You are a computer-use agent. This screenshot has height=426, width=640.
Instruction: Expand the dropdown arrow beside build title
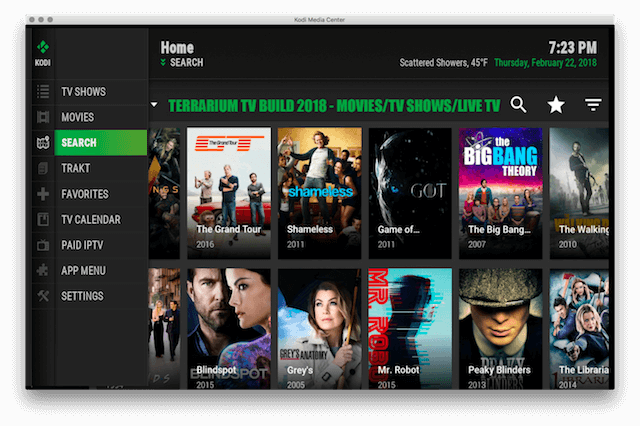click(x=154, y=105)
